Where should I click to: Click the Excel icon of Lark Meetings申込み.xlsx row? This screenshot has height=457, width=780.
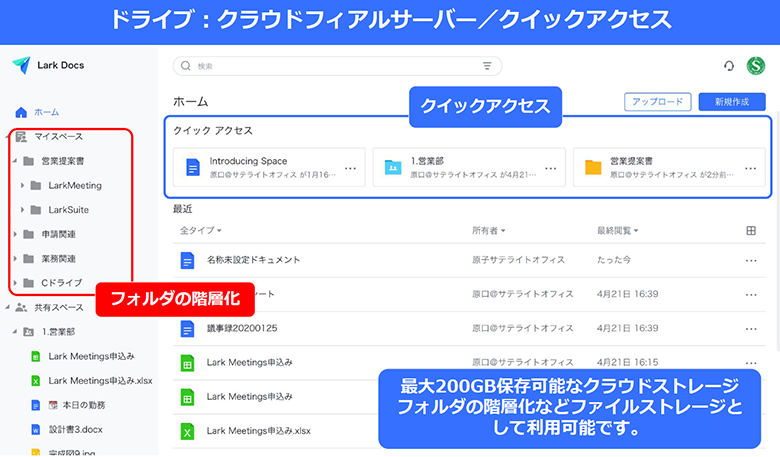click(x=188, y=431)
